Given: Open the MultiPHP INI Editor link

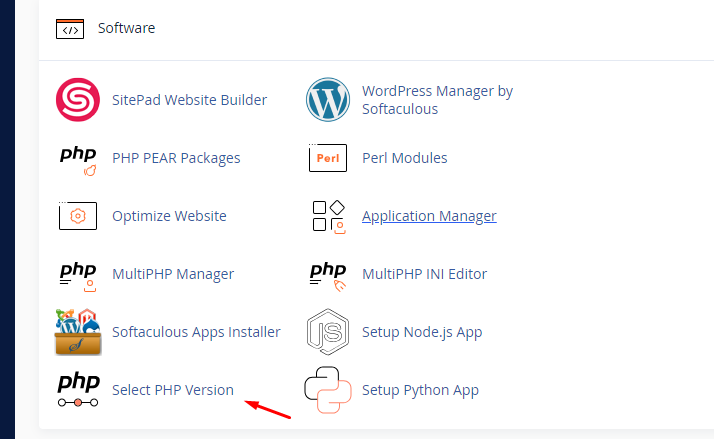Looking at the screenshot, I should click(424, 274).
